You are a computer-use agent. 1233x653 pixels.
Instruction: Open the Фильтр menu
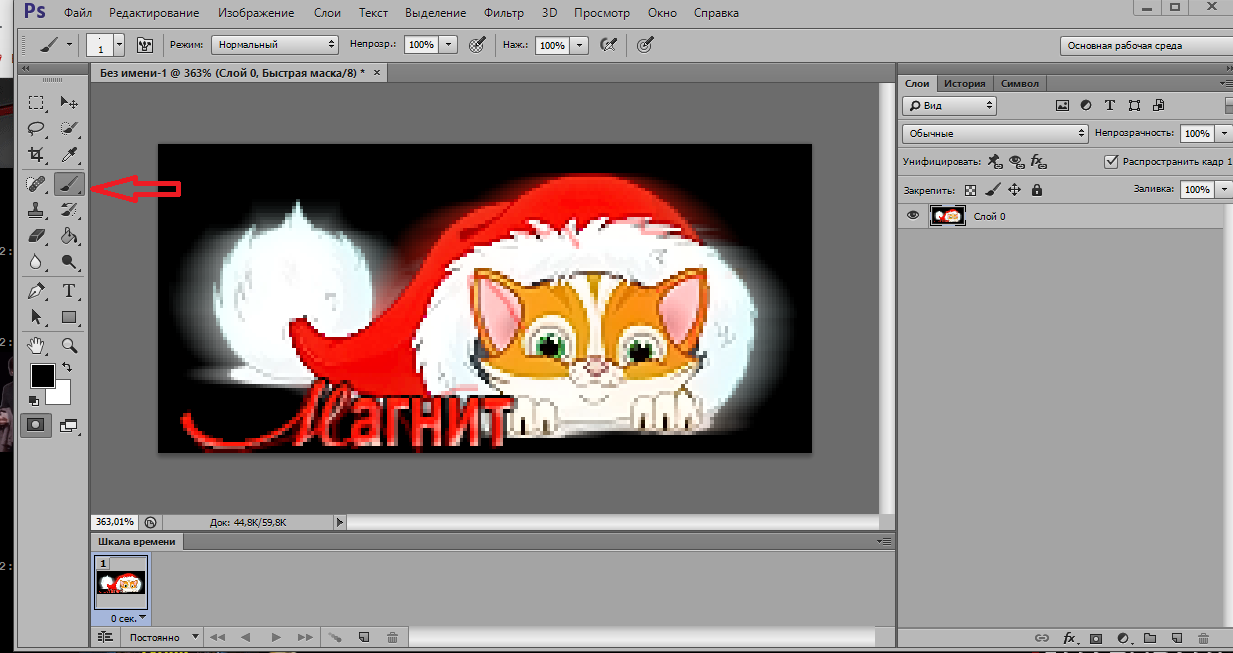503,13
